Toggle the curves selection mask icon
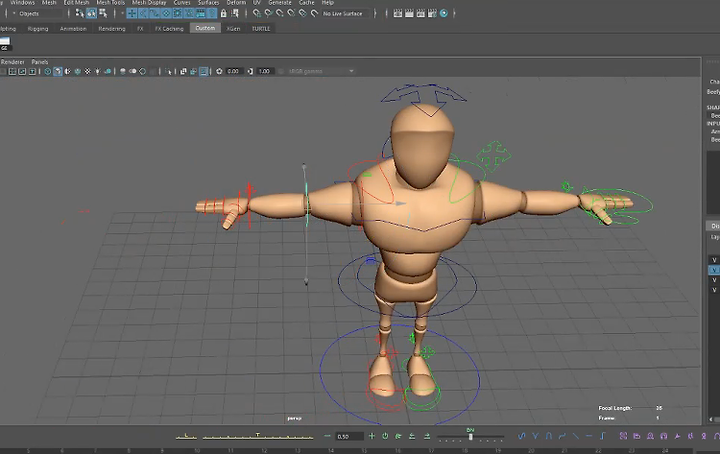This screenshot has height=454, width=720. click(x=155, y=13)
